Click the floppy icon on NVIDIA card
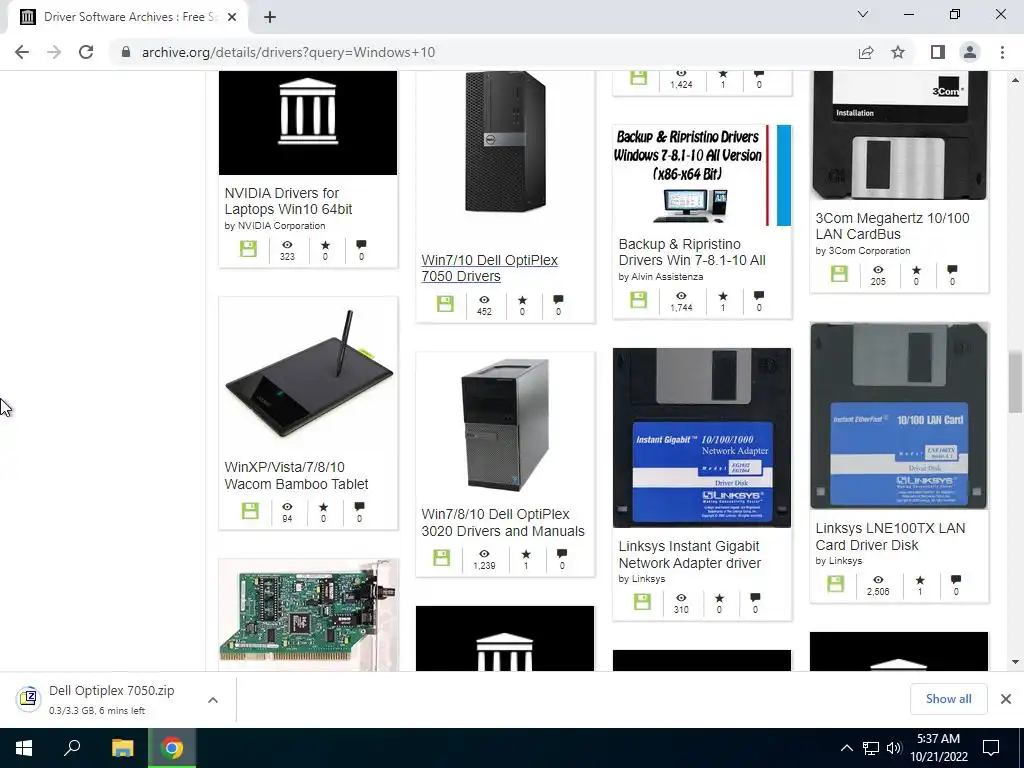The height and width of the screenshot is (768, 1024). 248,249
